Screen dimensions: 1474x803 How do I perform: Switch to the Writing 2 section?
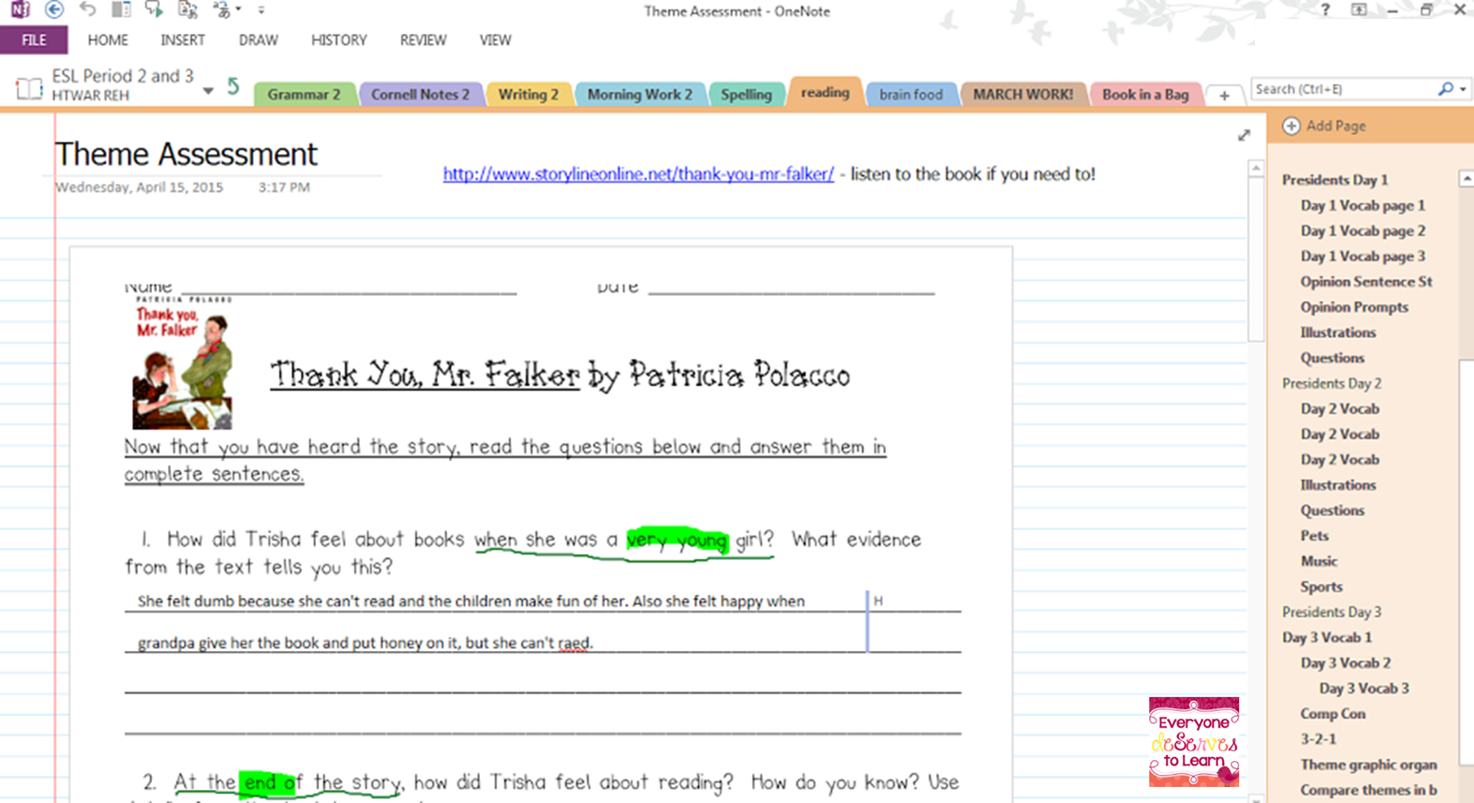coord(529,94)
